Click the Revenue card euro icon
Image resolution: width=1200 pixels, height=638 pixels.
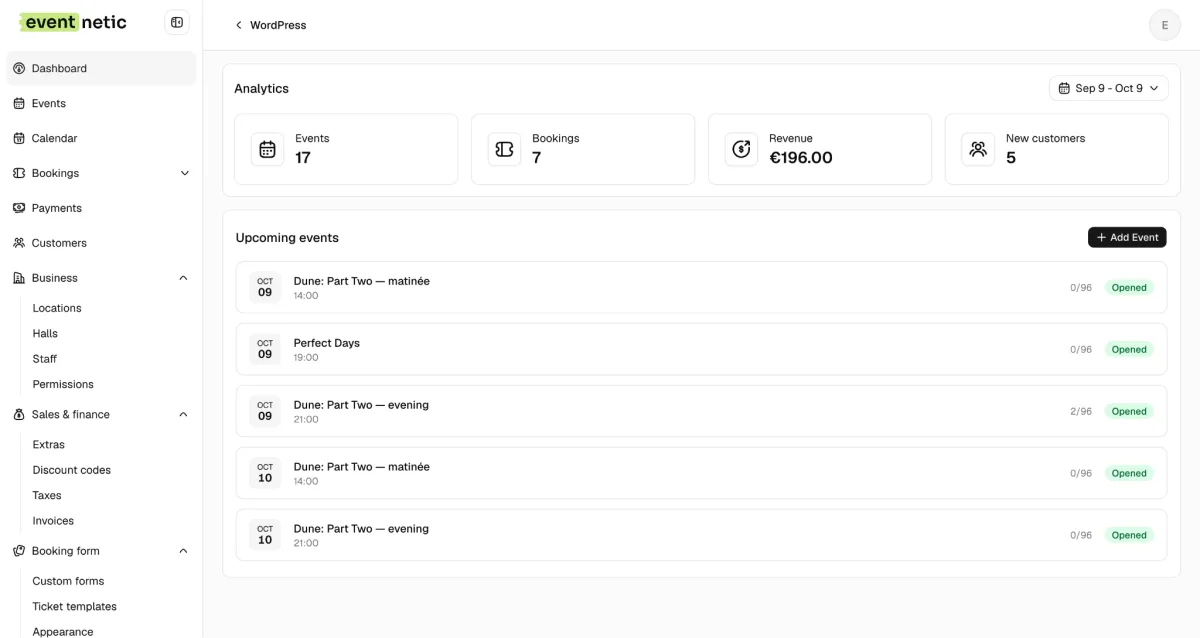pos(741,149)
